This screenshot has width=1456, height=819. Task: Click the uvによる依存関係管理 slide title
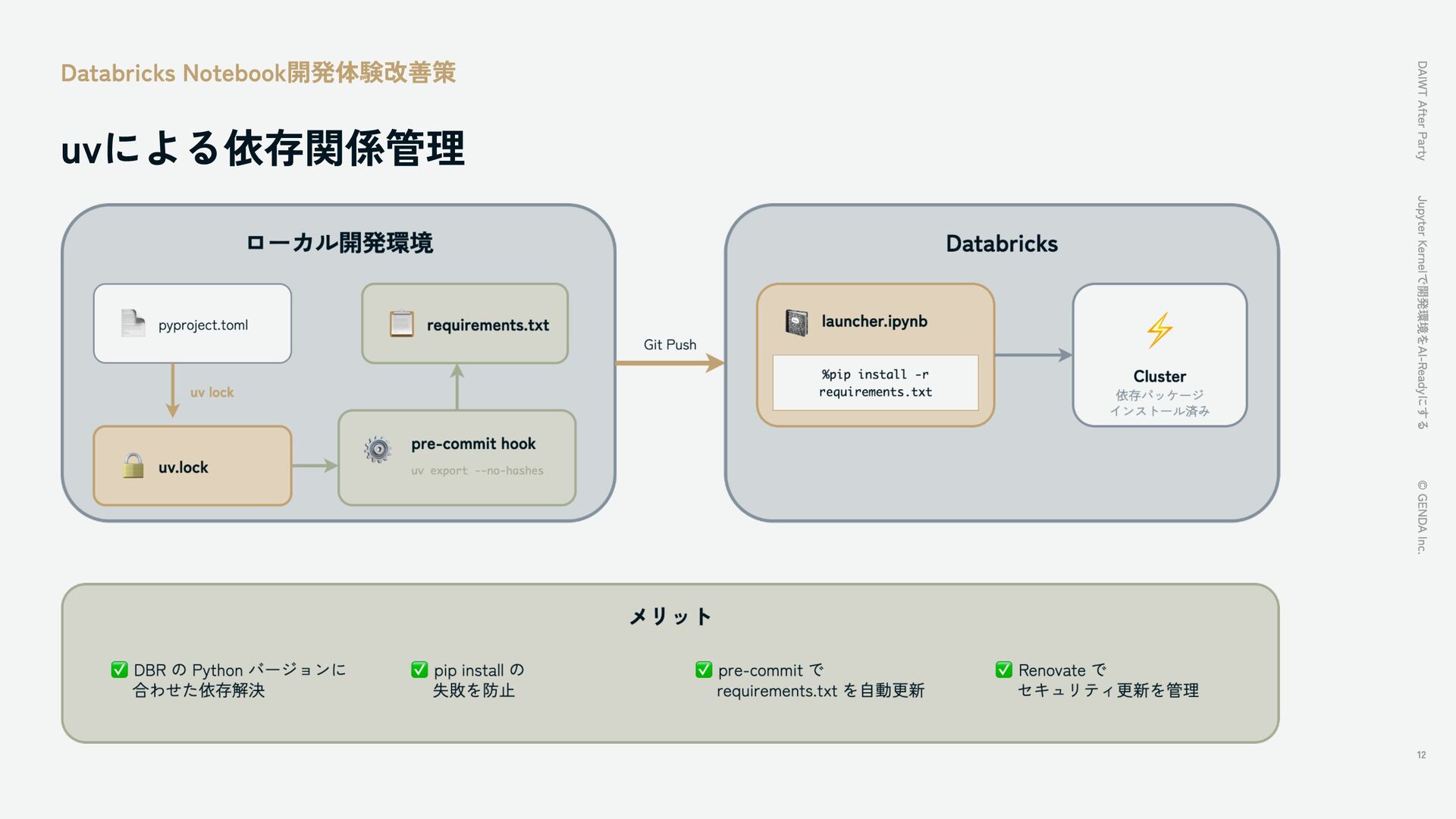(262, 148)
